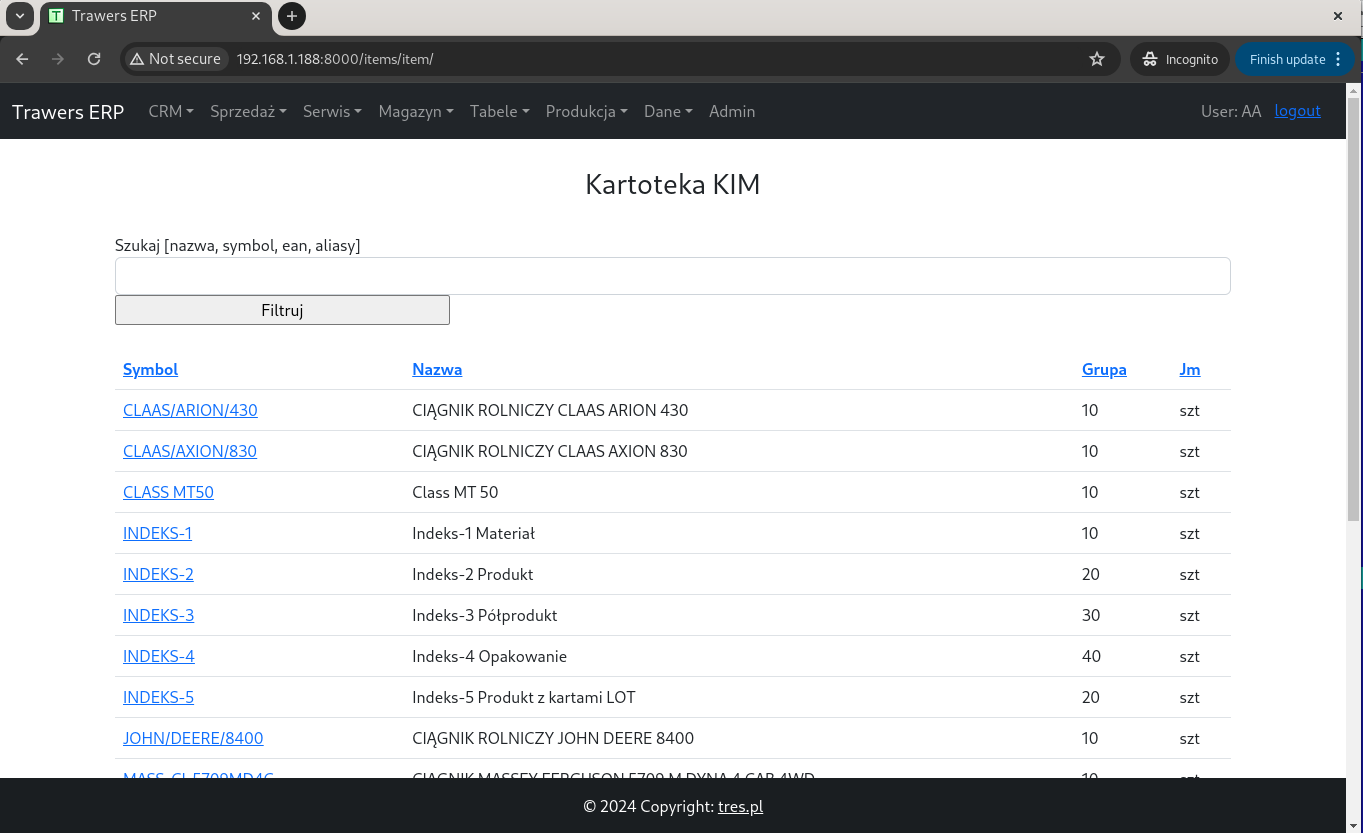Open item INDEKS-3
This screenshot has width=1363, height=833.
[158, 615]
